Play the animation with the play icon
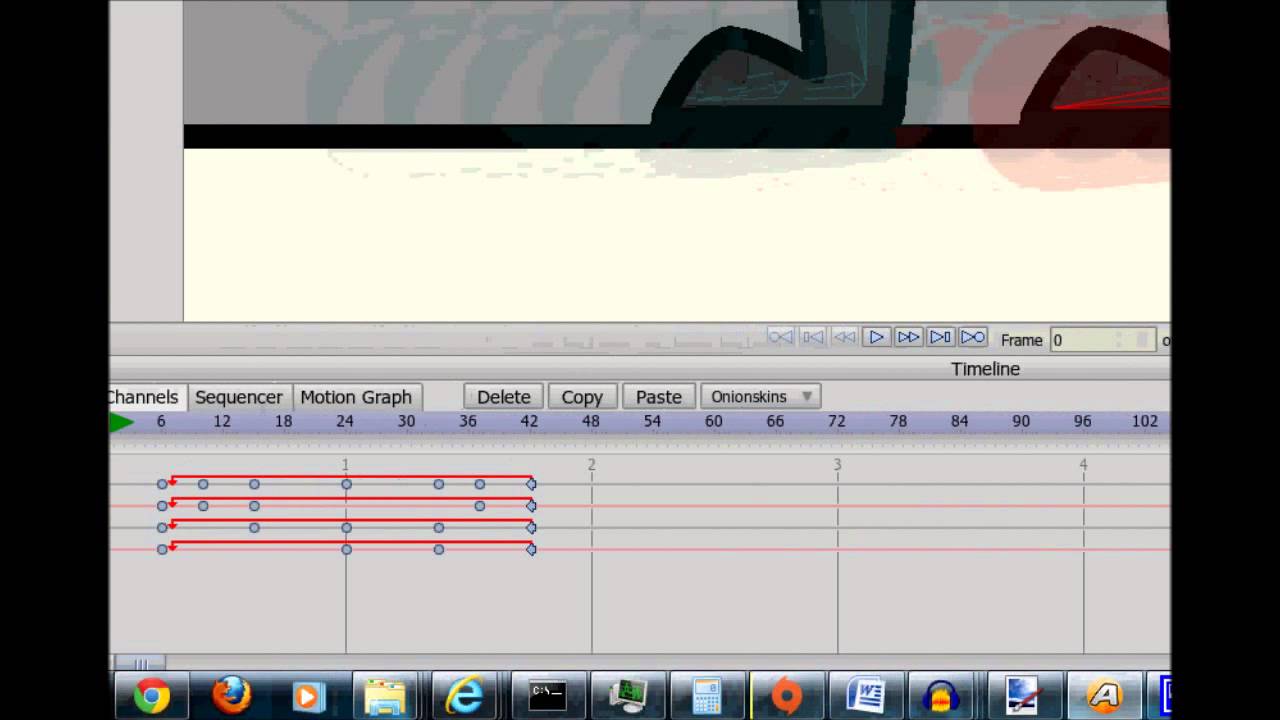 coord(876,338)
